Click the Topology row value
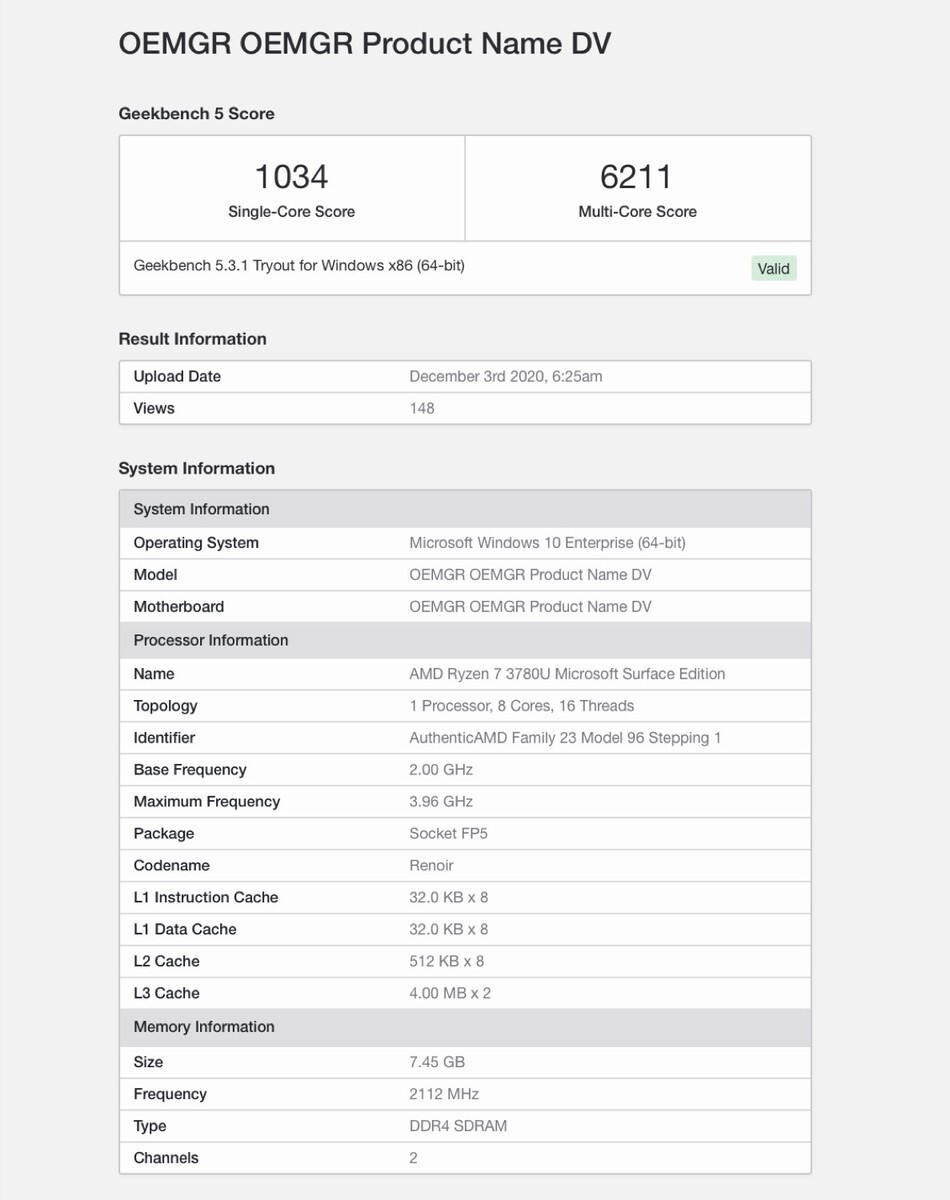This screenshot has width=950, height=1200. tap(521, 706)
